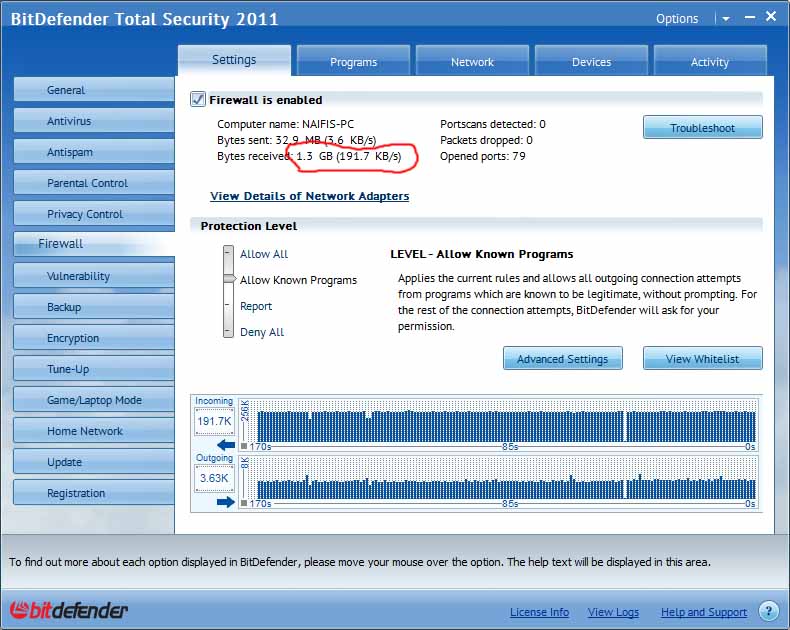The width and height of the screenshot is (790, 630).
Task: Set protection level to Allow Known Programs
Action: pyautogui.click(x=298, y=280)
